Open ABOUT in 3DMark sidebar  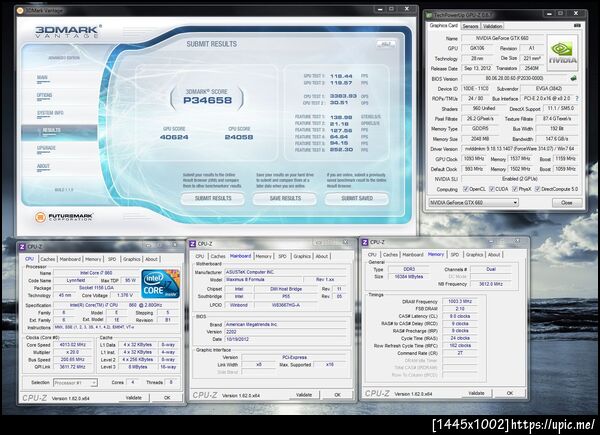[x=43, y=166]
